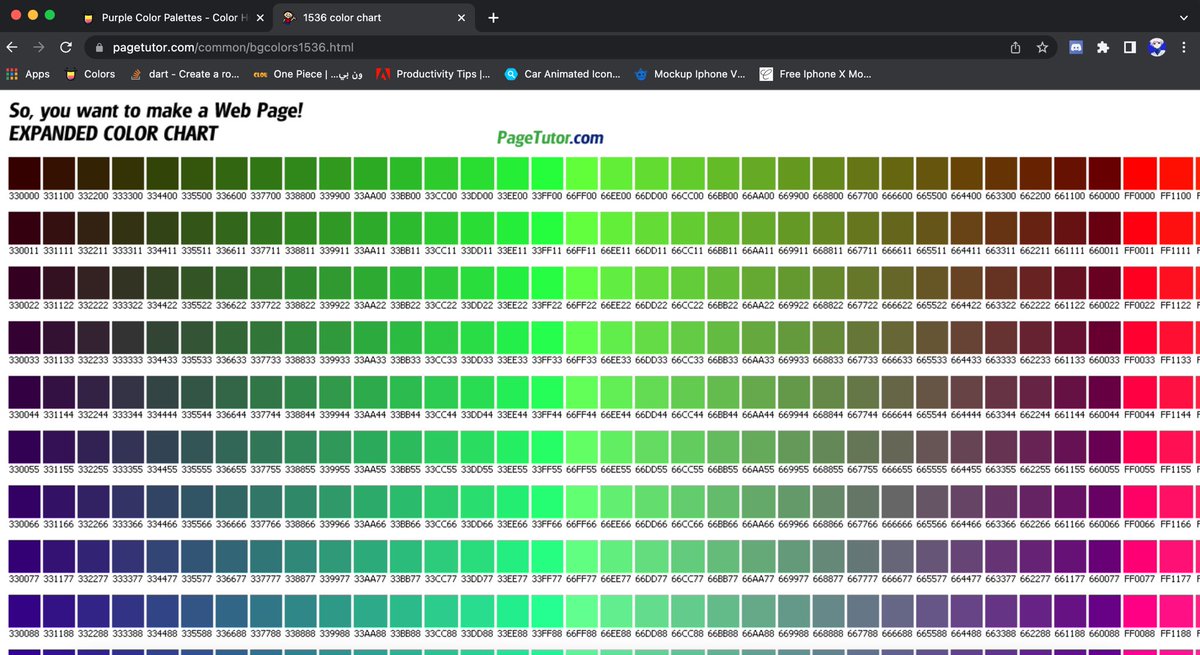Viewport: 1200px width, 655px height.
Task: Reload the page with the refresh icon
Action: click(66, 47)
